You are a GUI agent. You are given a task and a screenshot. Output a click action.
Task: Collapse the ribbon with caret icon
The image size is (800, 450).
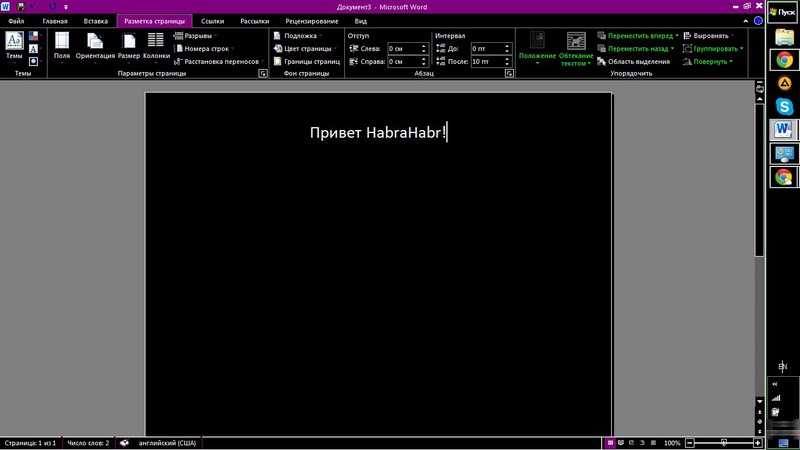(x=746, y=21)
